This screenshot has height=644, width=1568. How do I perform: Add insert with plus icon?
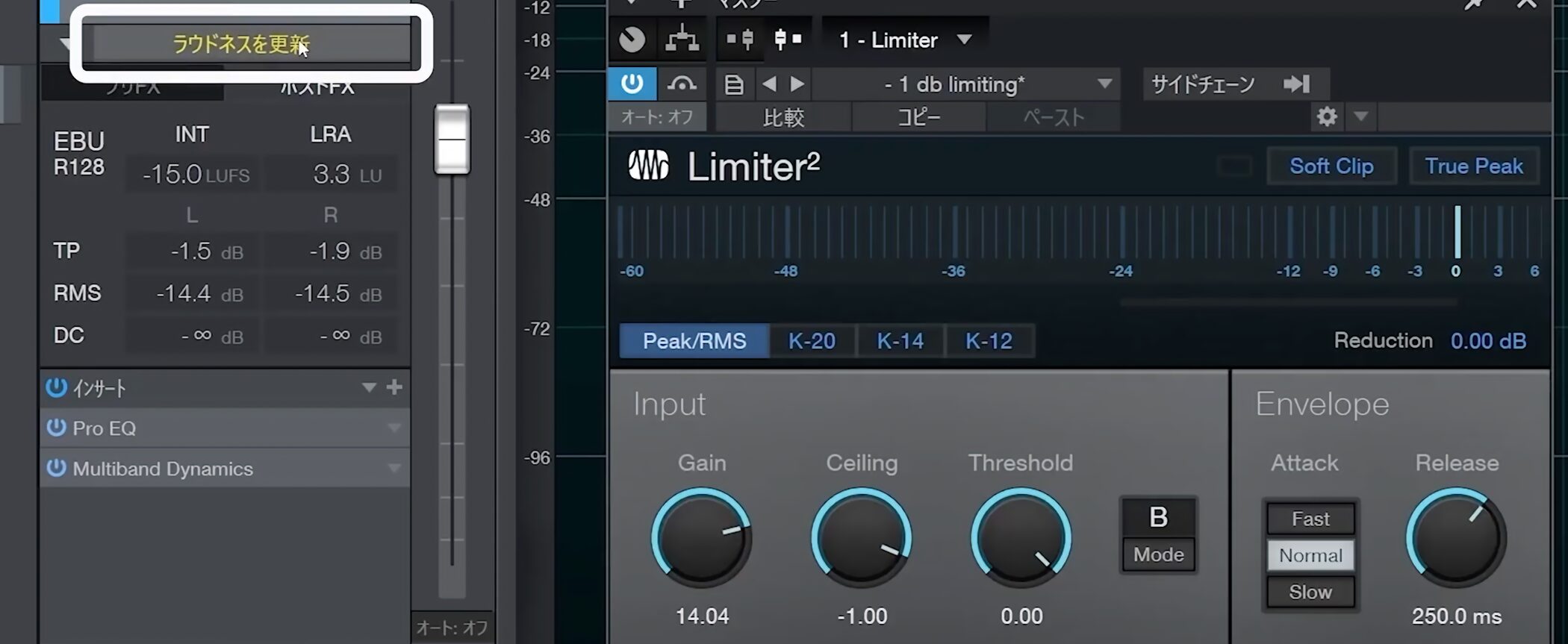(394, 387)
